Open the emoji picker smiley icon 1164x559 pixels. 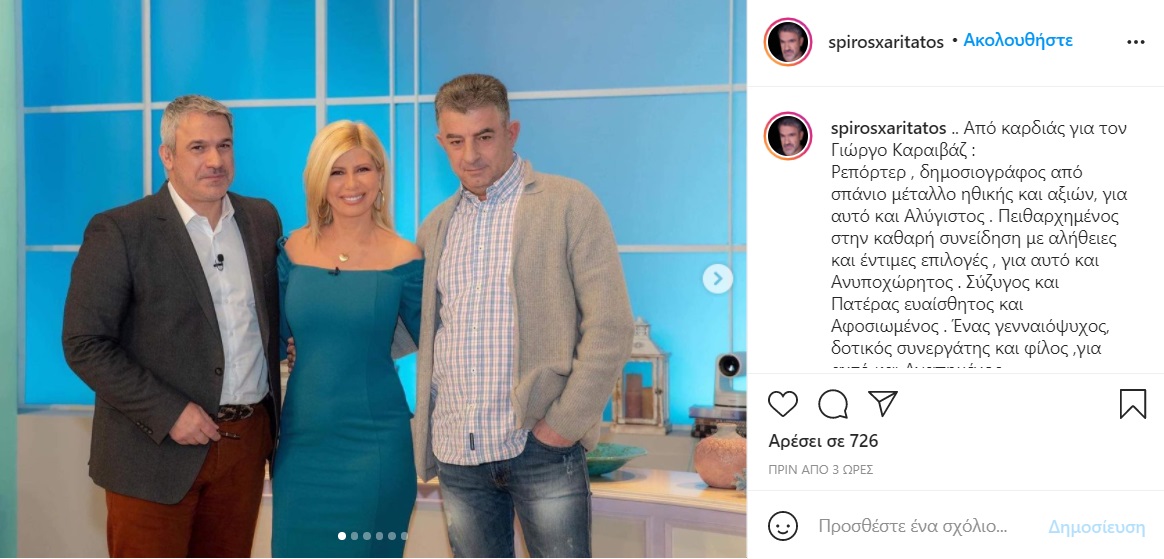[782, 526]
